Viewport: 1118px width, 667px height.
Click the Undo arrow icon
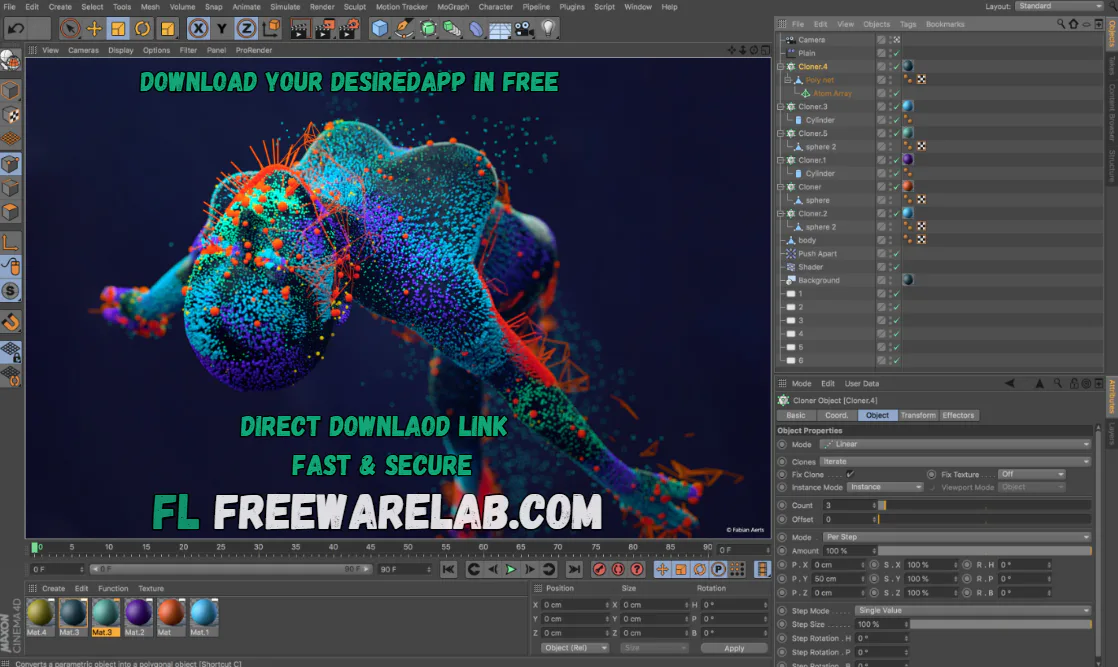[14, 28]
